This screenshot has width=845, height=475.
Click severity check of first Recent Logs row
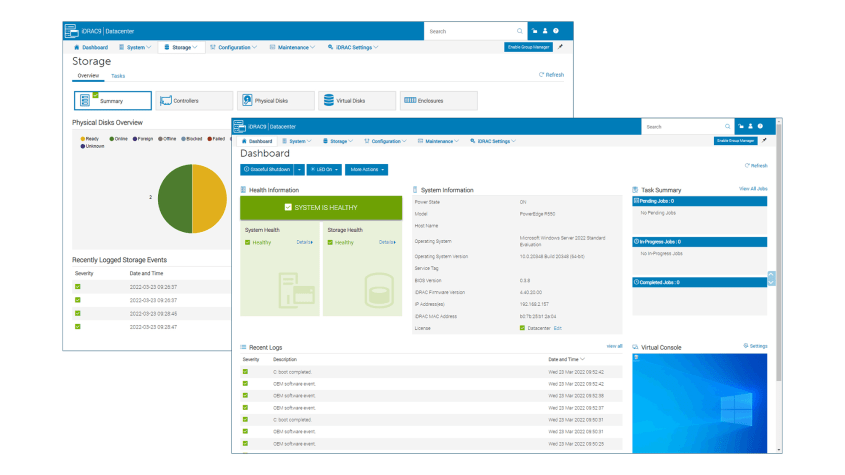pyautogui.click(x=245, y=371)
